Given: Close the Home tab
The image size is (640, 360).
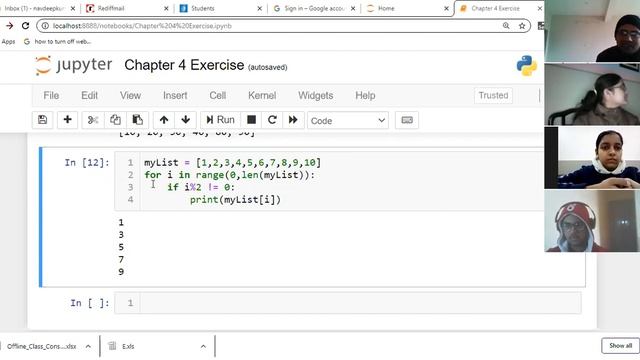Looking at the screenshot, I should [446, 8].
